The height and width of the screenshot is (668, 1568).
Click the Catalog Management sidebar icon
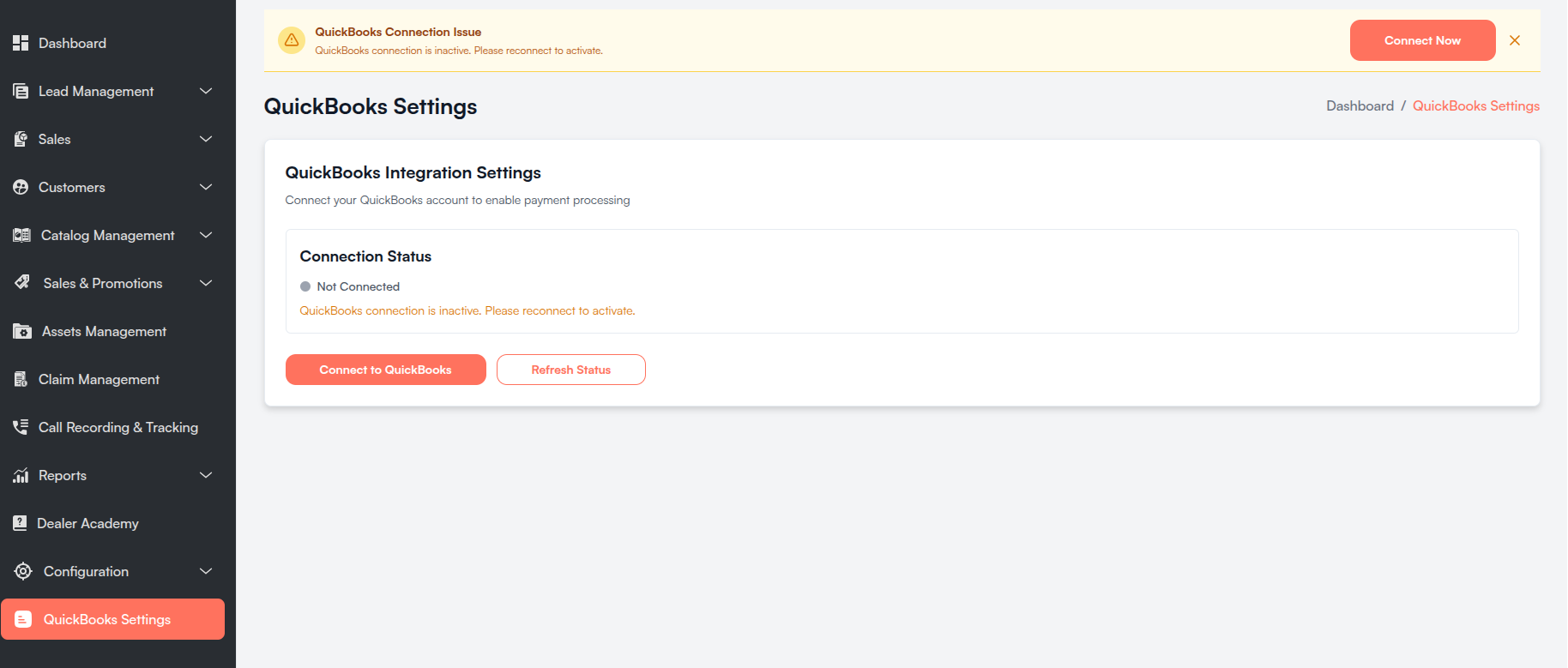coord(22,235)
